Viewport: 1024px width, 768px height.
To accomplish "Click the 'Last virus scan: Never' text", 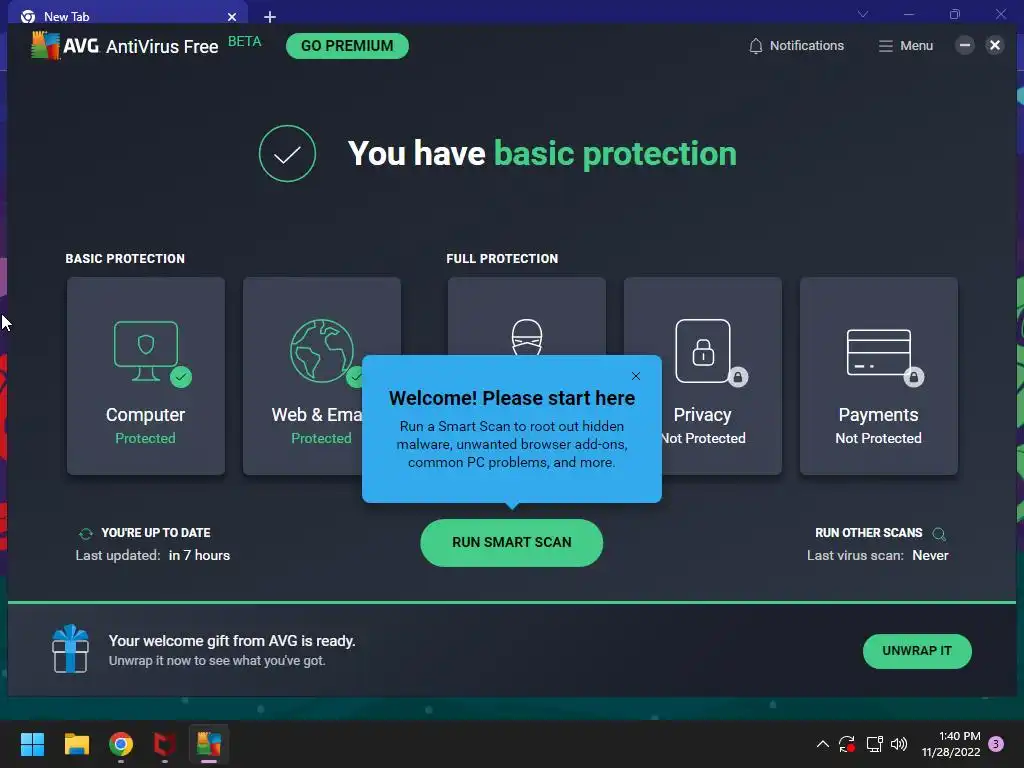I will tap(878, 556).
